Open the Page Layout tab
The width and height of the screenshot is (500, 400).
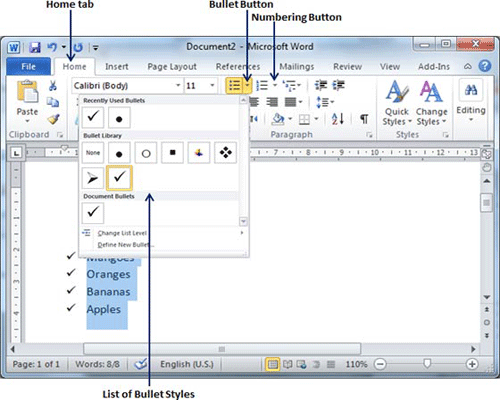pyautogui.click(x=172, y=67)
